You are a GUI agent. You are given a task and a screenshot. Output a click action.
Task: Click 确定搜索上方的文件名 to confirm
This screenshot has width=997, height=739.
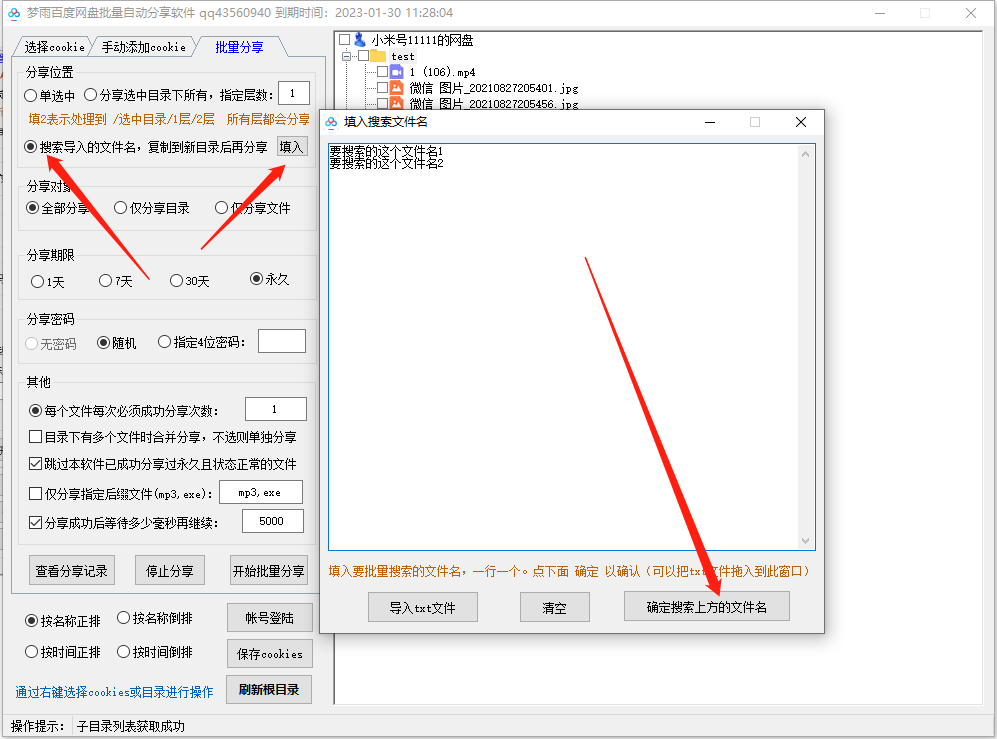pos(706,606)
